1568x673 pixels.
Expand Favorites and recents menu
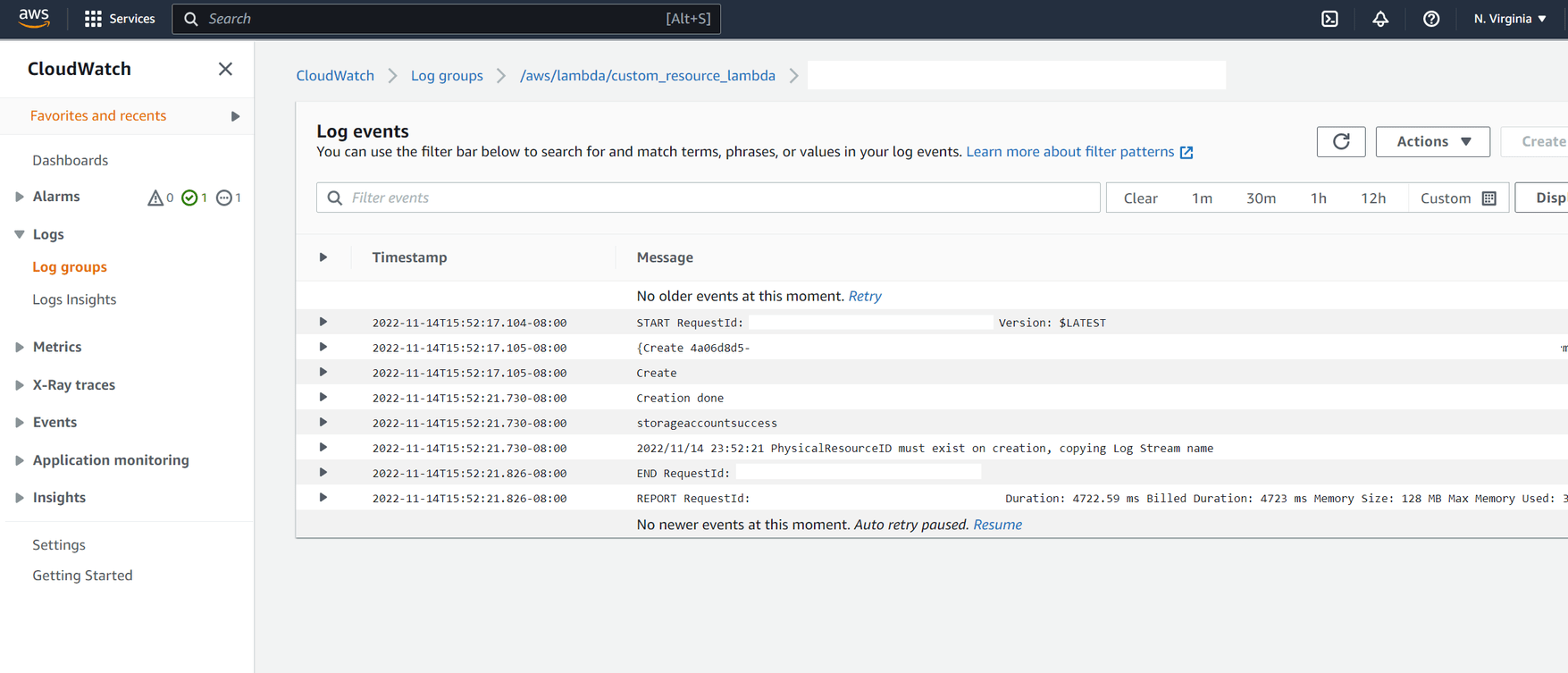[235, 116]
